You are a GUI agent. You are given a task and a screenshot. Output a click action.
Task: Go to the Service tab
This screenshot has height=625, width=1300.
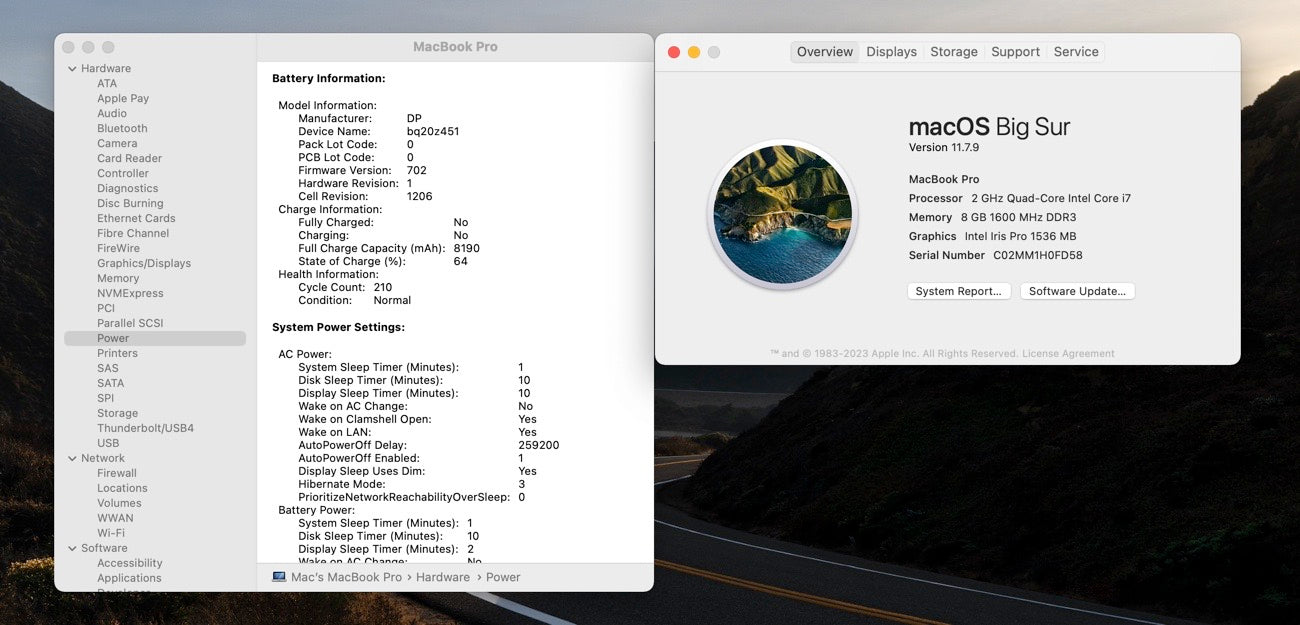point(1075,52)
